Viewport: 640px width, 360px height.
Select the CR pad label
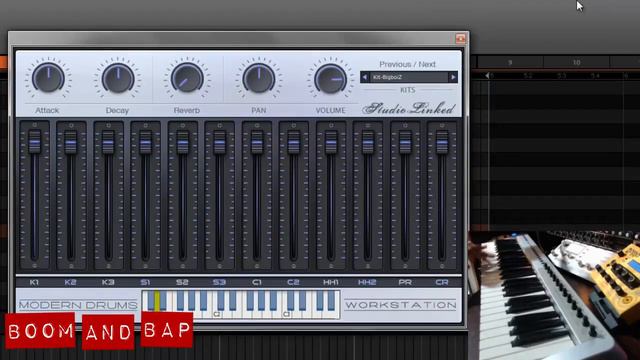pos(442,282)
